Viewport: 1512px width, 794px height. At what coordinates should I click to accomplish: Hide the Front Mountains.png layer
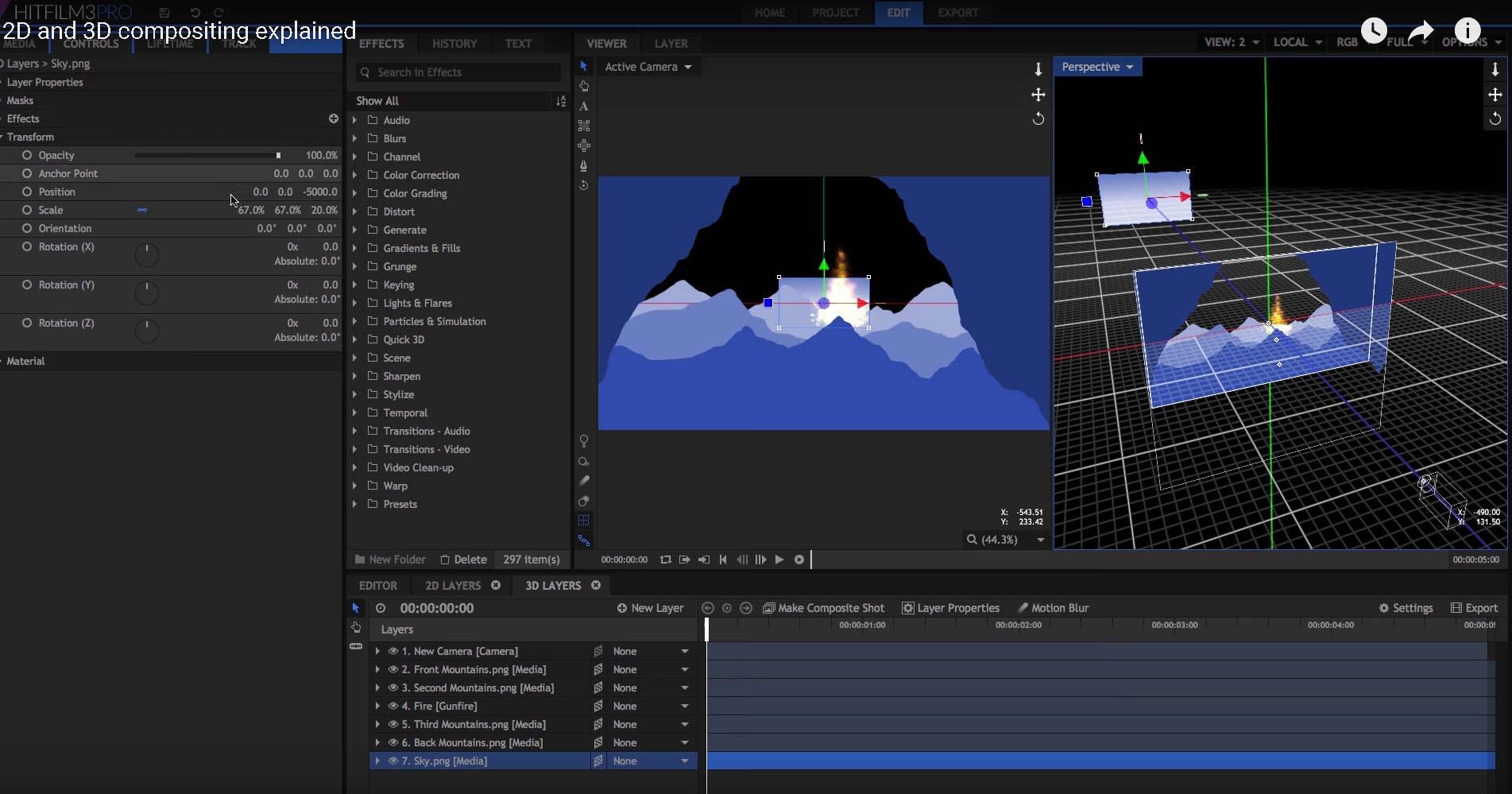[x=393, y=669]
